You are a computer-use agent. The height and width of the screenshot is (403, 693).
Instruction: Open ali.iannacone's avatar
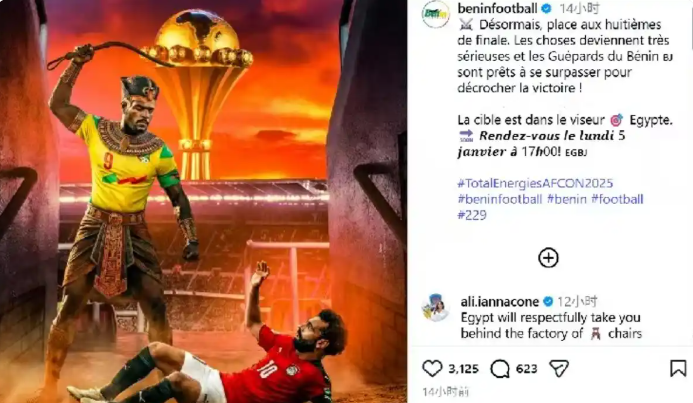(x=436, y=308)
